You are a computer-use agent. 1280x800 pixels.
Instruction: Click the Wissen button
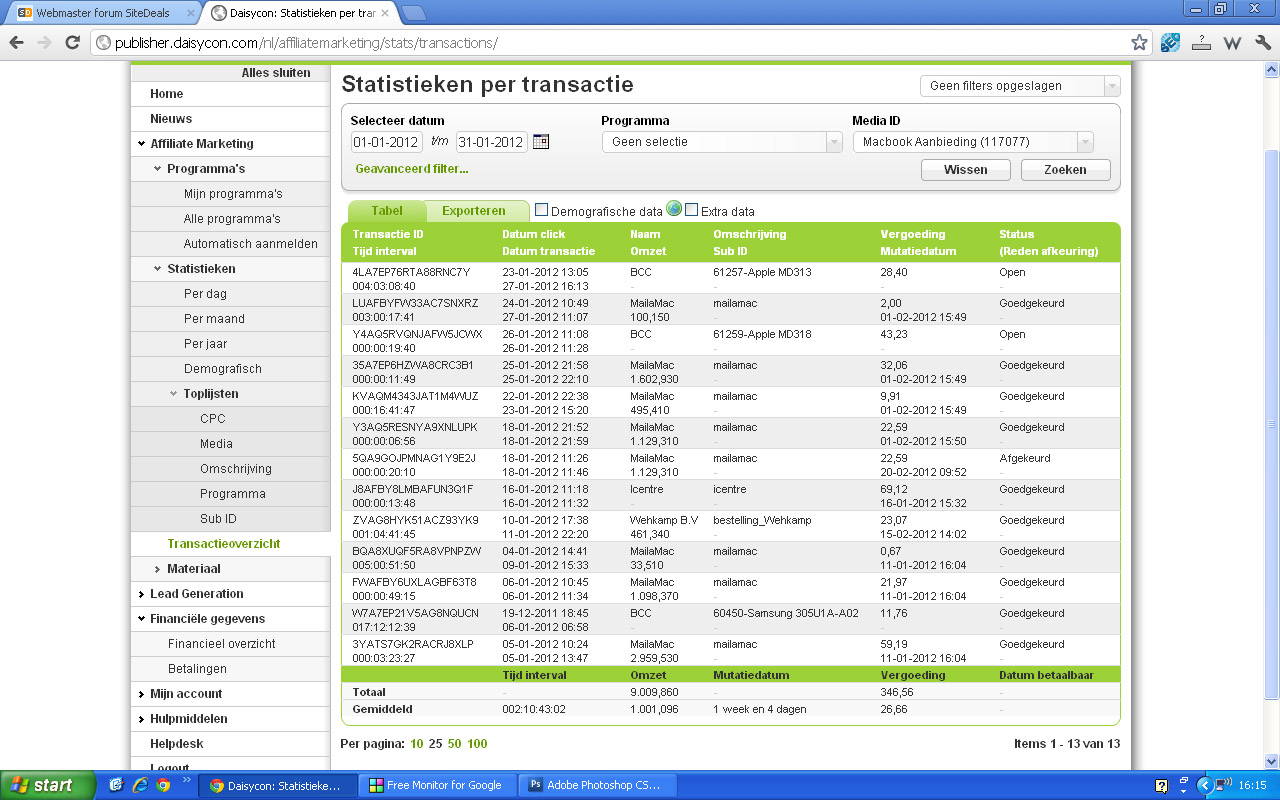point(966,170)
